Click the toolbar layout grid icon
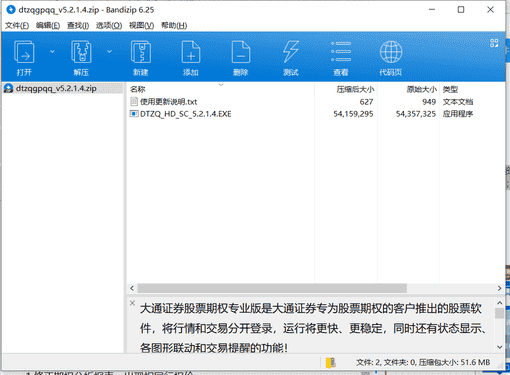This screenshot has height=375, width=510. click(494, 43)
